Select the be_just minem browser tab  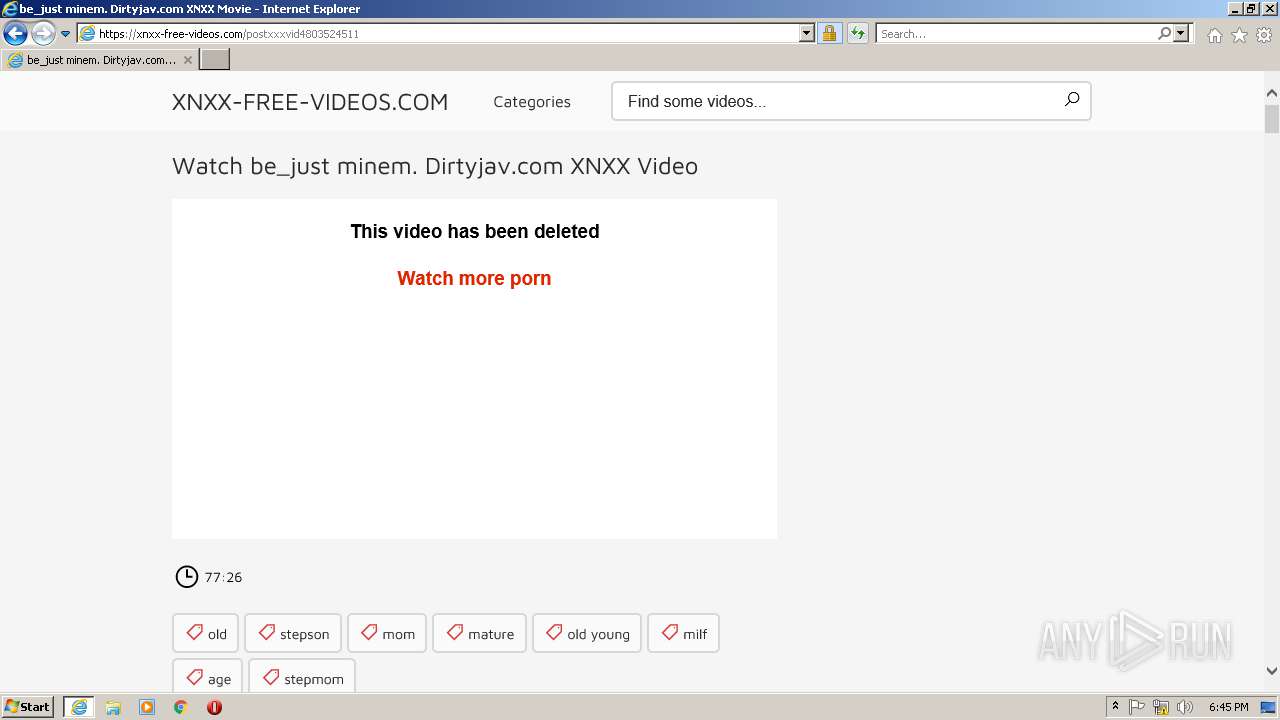[x=99, y=60]
